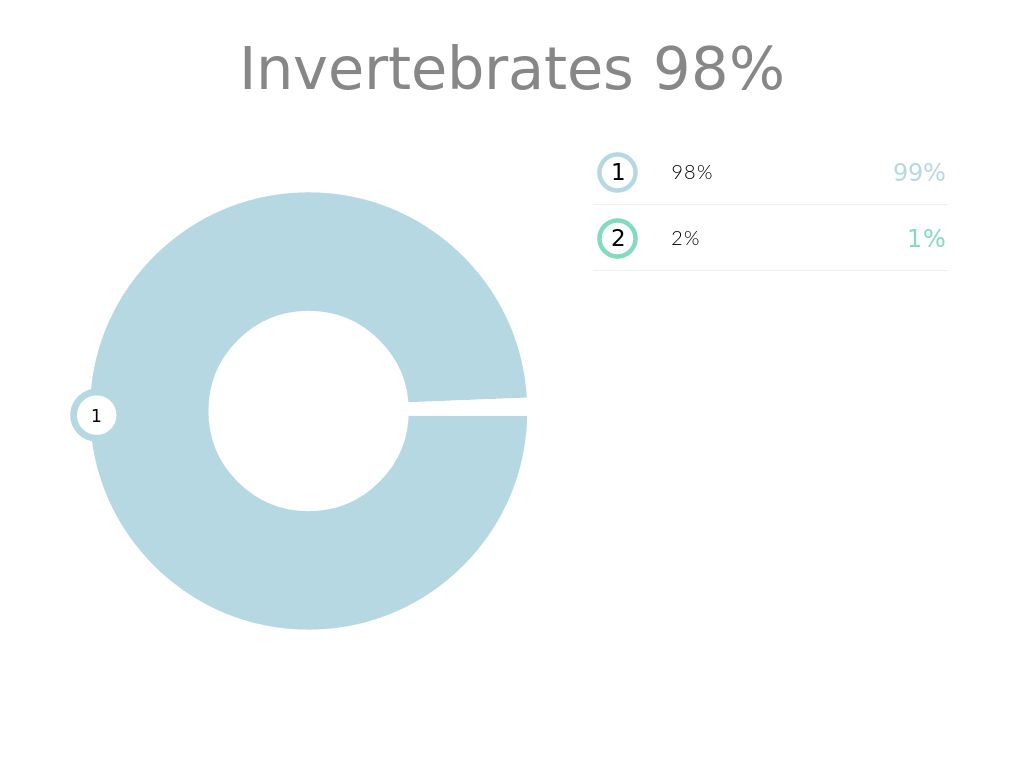Click the divider line under first legend row

tap(770, 205)
